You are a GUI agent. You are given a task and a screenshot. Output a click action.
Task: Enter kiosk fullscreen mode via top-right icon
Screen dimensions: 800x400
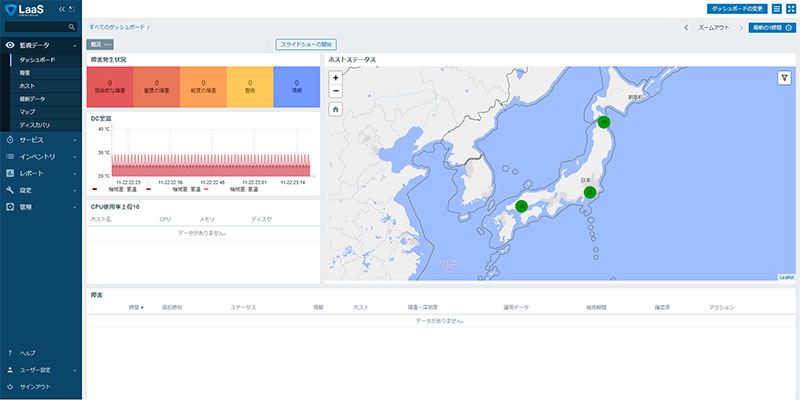(790, 8)
